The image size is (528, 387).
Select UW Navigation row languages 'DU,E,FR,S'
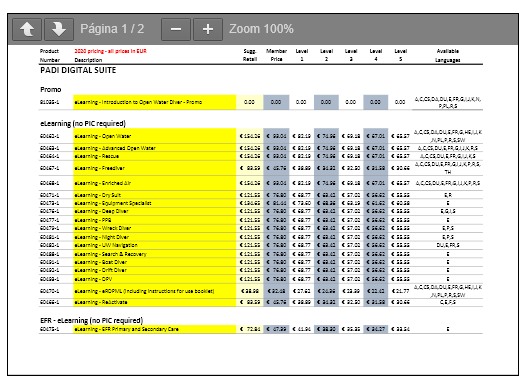click(x=448, y=245)
